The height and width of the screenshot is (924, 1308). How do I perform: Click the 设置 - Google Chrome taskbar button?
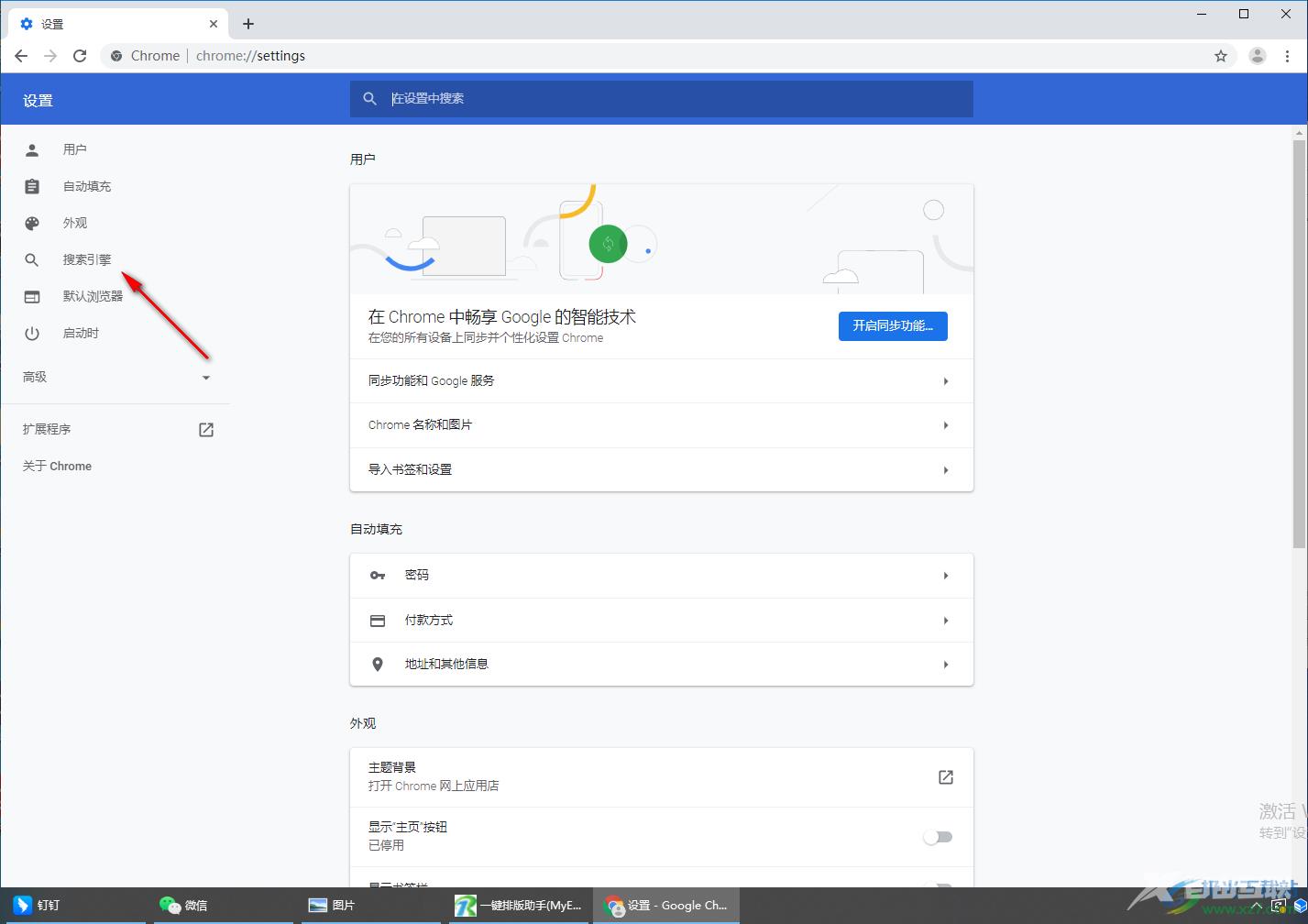tap(667, 905)
